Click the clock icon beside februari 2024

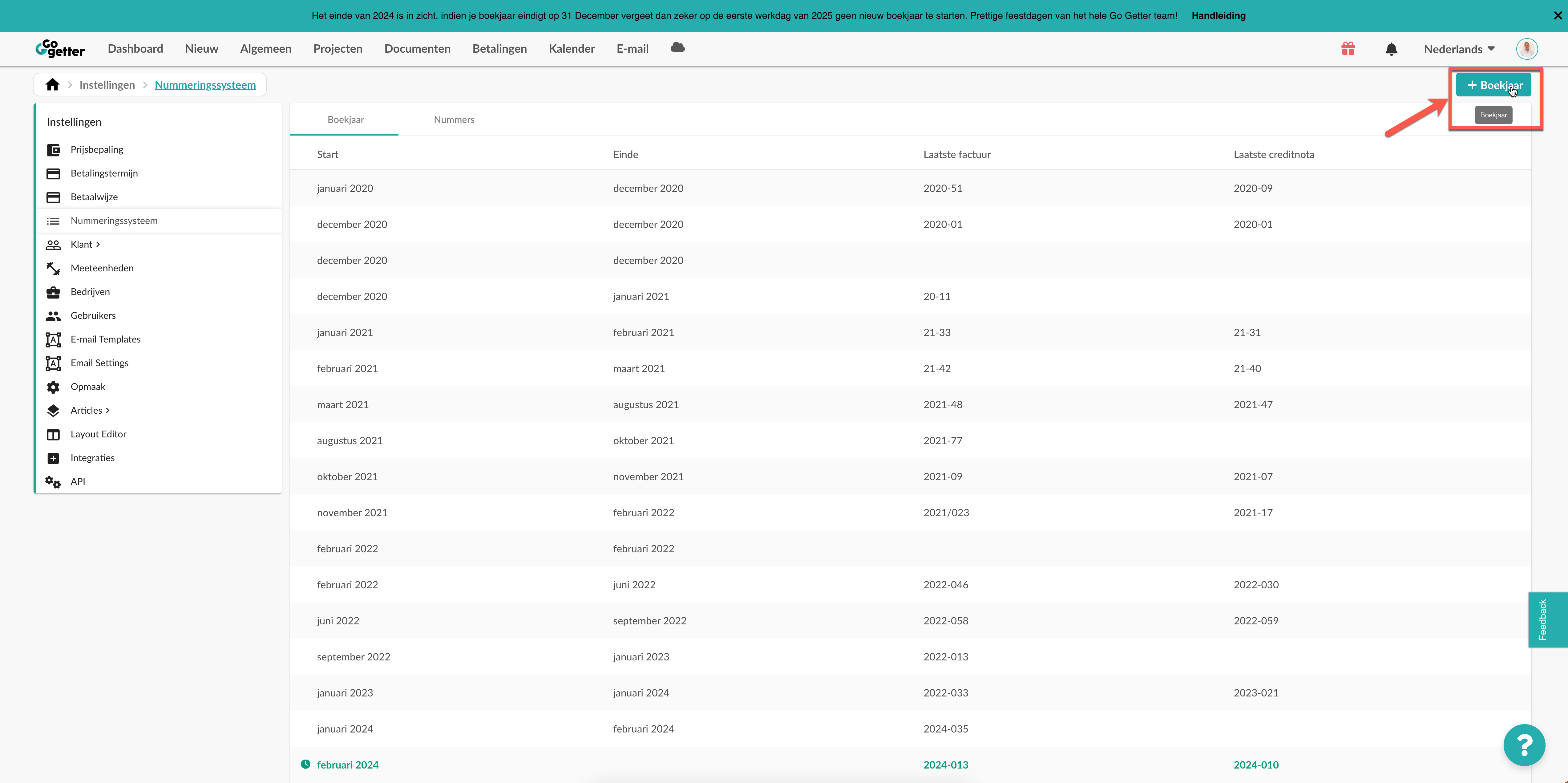tap(305, 764)
